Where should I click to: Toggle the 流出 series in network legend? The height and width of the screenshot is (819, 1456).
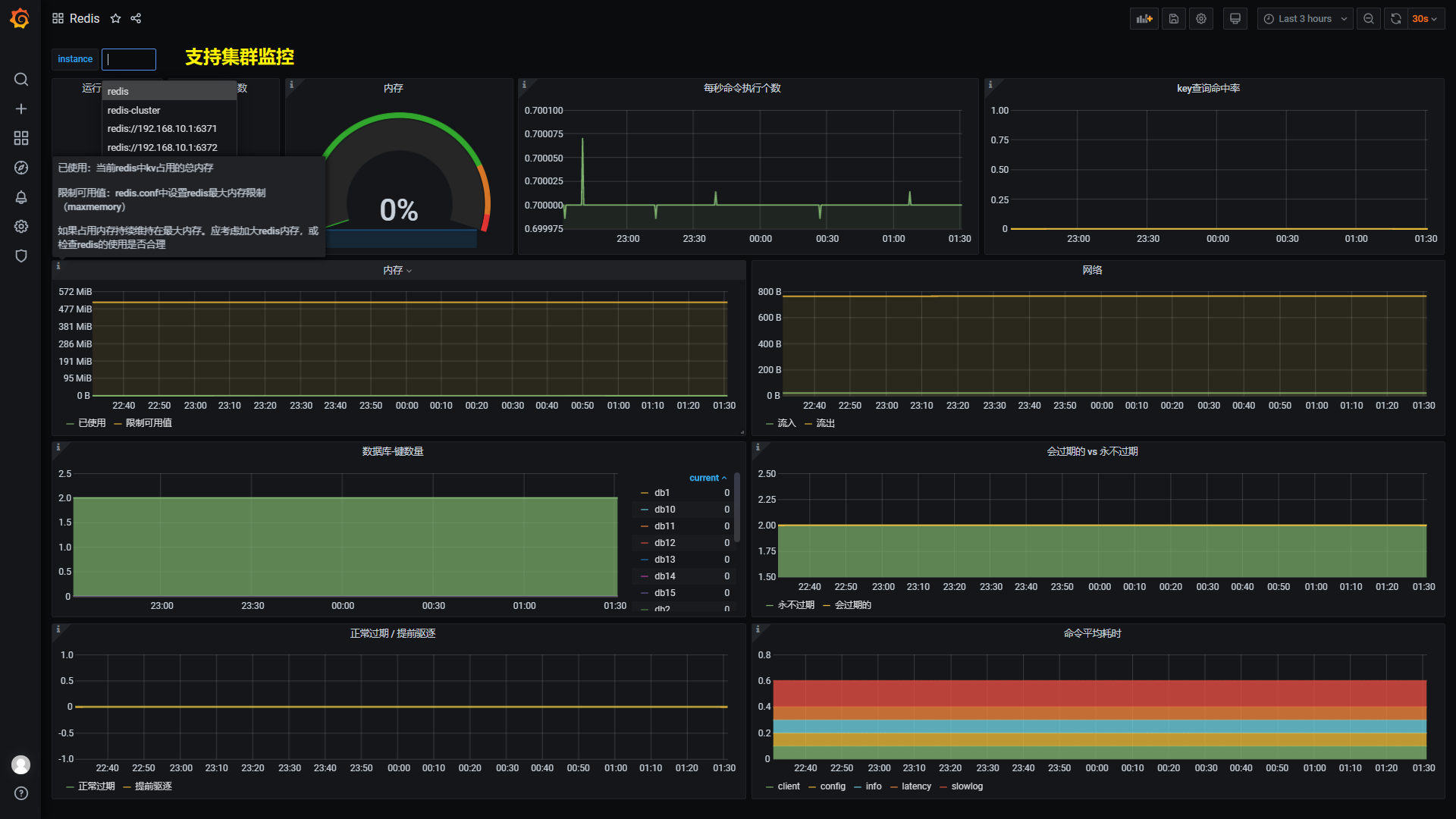(825, 423)
